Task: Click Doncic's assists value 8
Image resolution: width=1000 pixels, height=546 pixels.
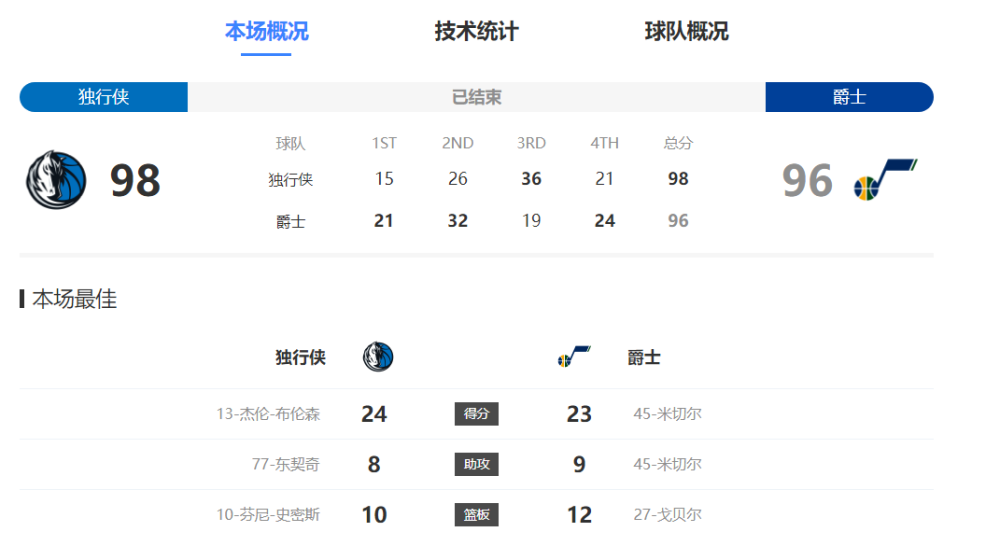Action: (374, 464)
